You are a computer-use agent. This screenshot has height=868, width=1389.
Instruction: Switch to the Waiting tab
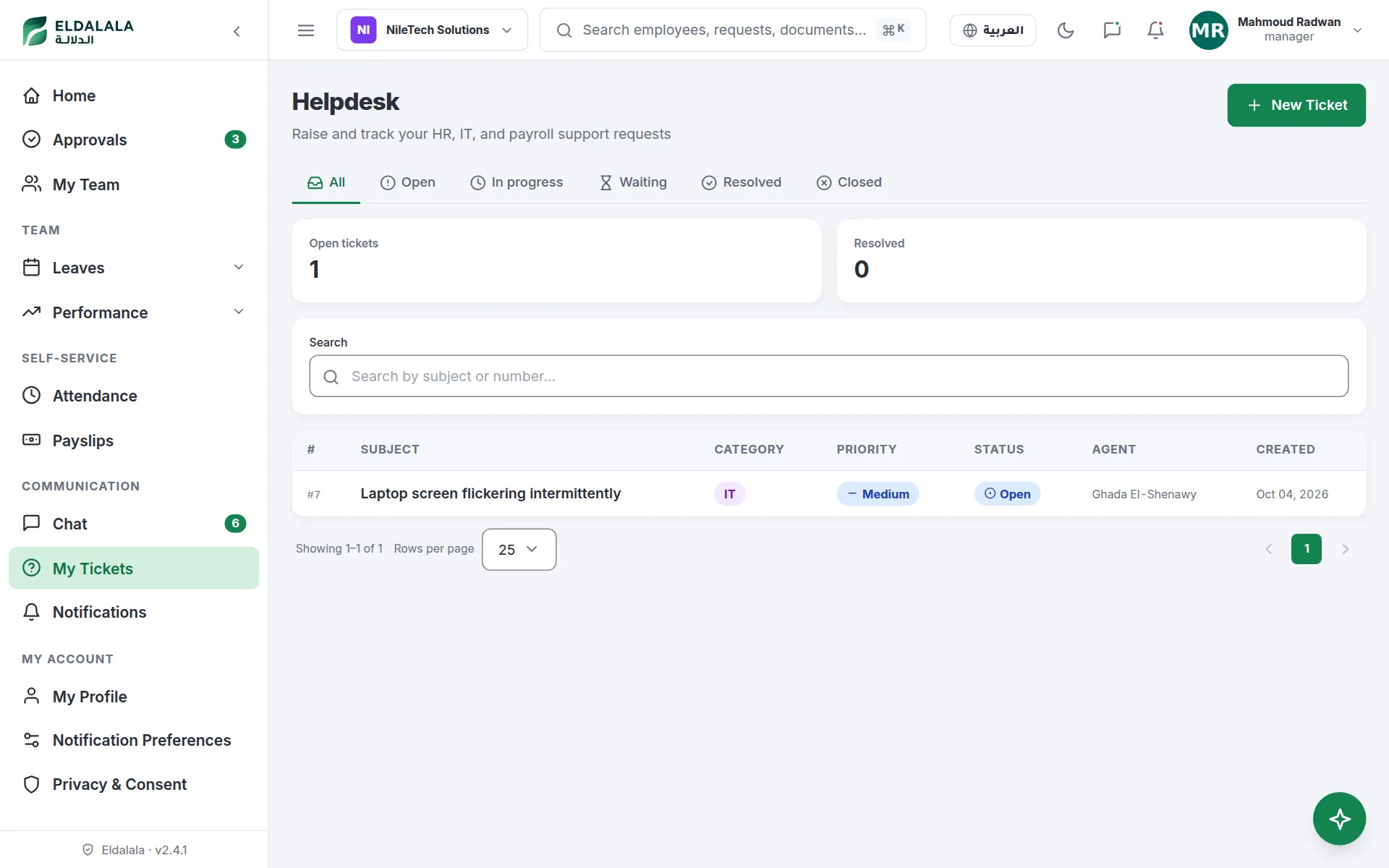(x=633, y=182)
